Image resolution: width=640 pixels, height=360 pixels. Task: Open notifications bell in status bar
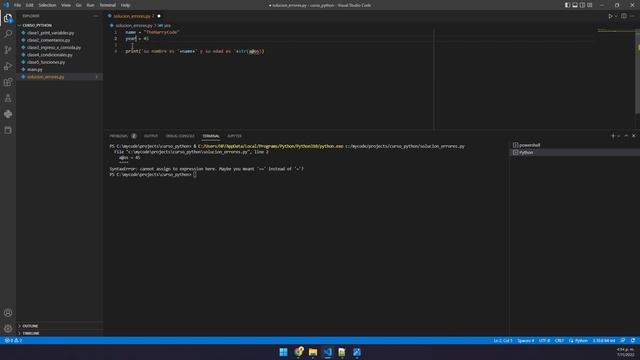click(633, 340)
